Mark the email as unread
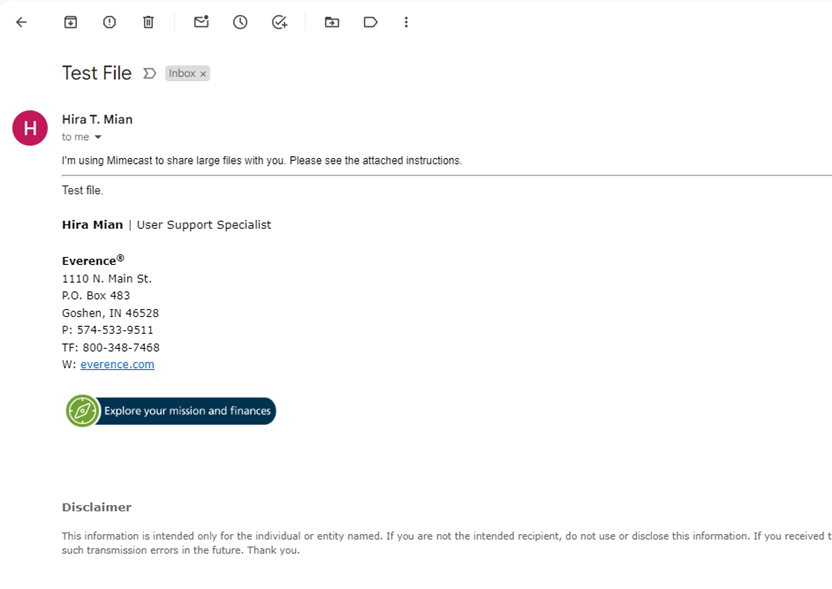832x589 pixels. (200, 21)
